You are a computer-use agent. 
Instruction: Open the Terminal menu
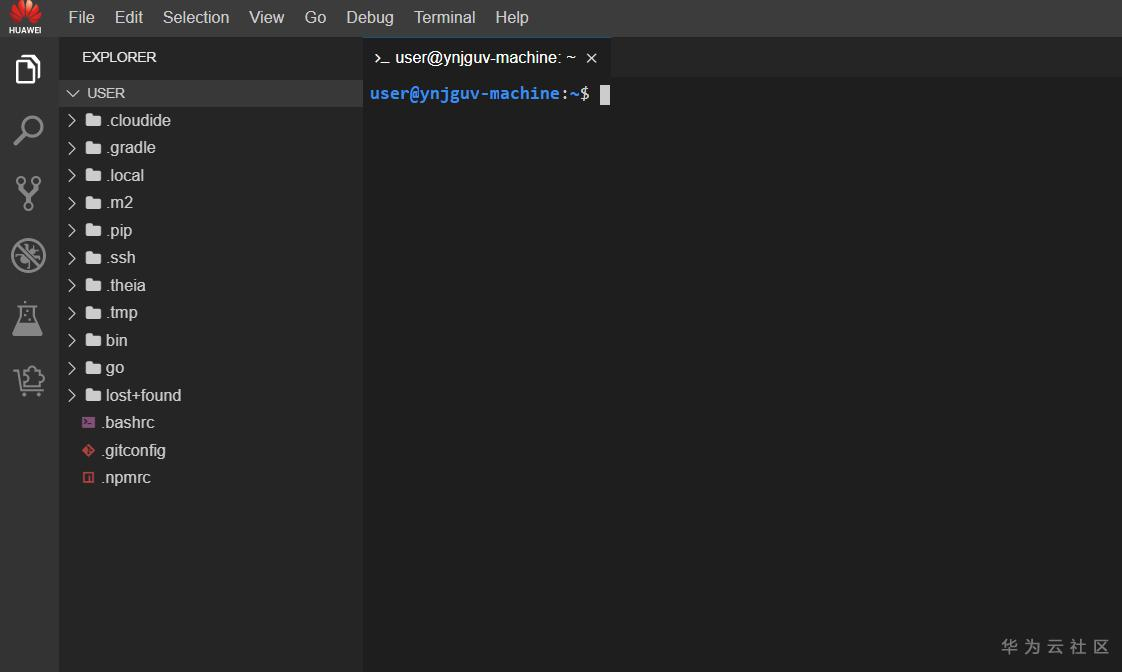[444, 17]
